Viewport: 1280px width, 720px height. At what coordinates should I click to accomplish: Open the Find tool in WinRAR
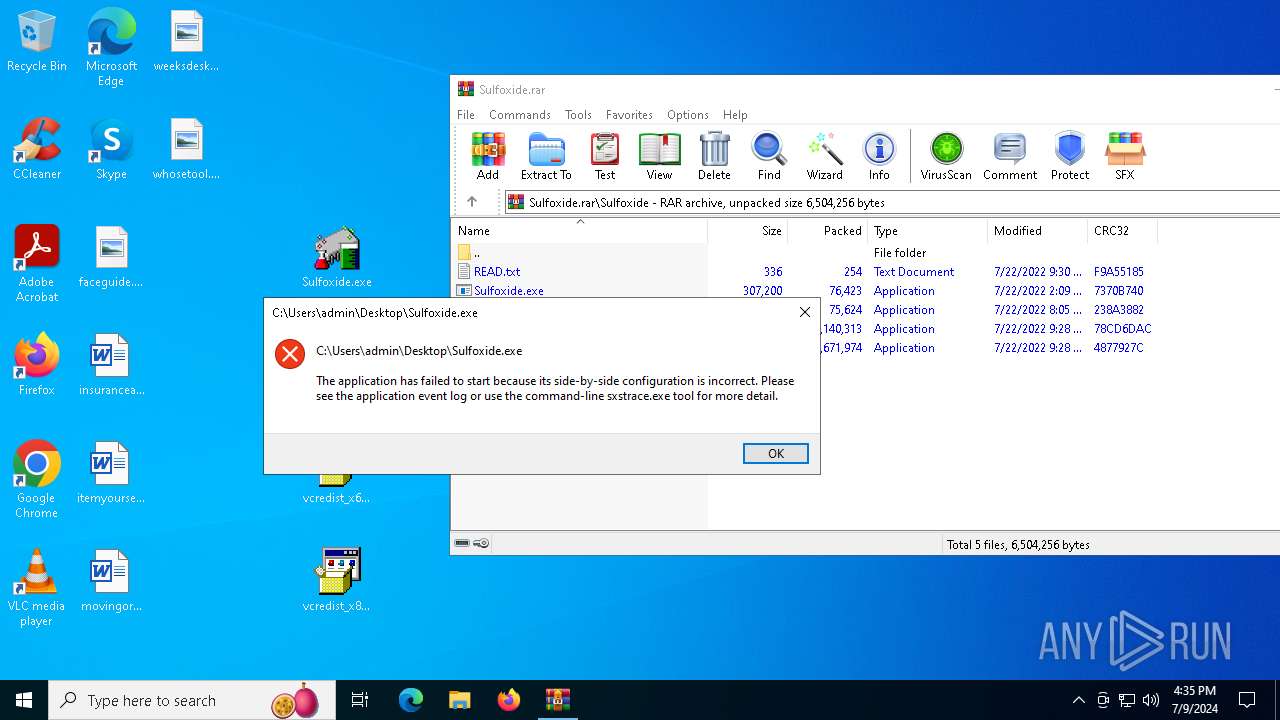(769, 156)
